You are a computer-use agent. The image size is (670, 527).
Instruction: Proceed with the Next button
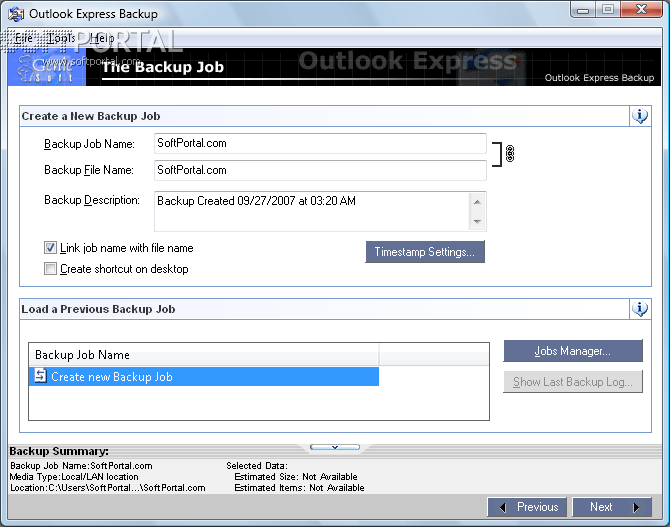point(612,507)
